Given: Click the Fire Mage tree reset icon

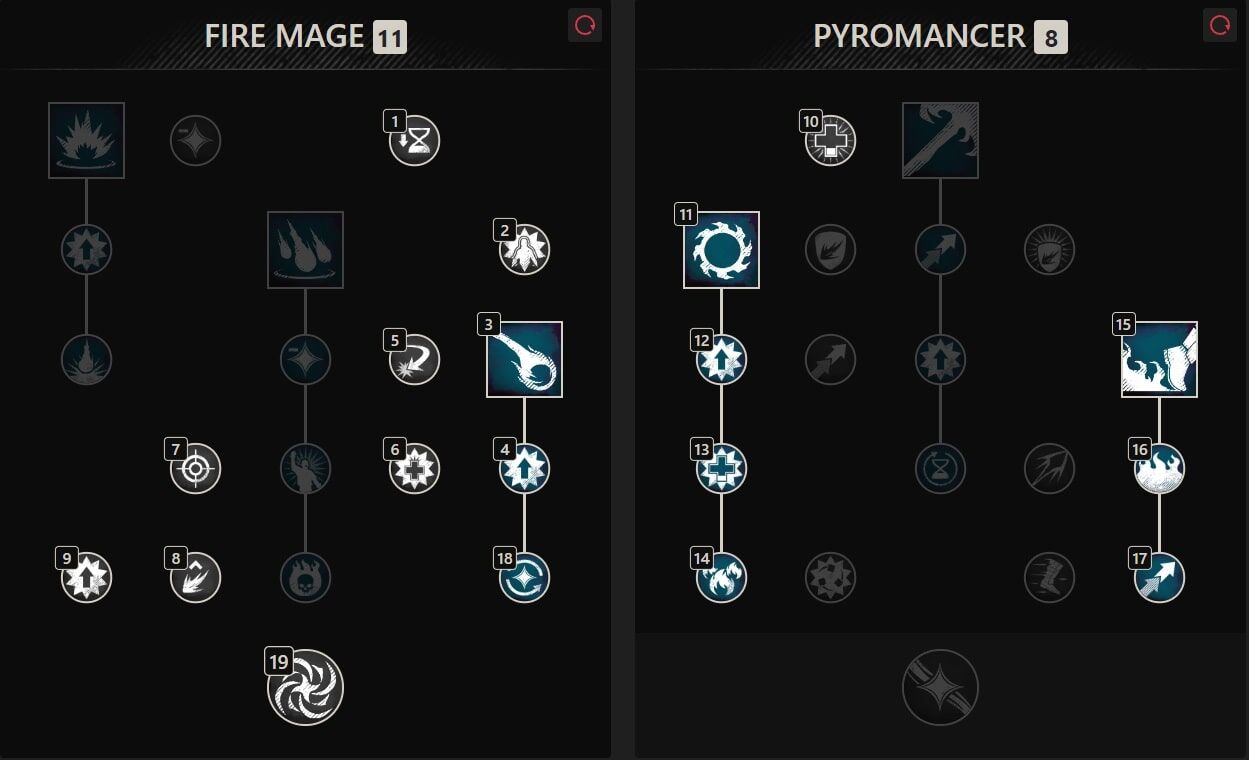Looking at the screenshot, I should pos(585,26).
